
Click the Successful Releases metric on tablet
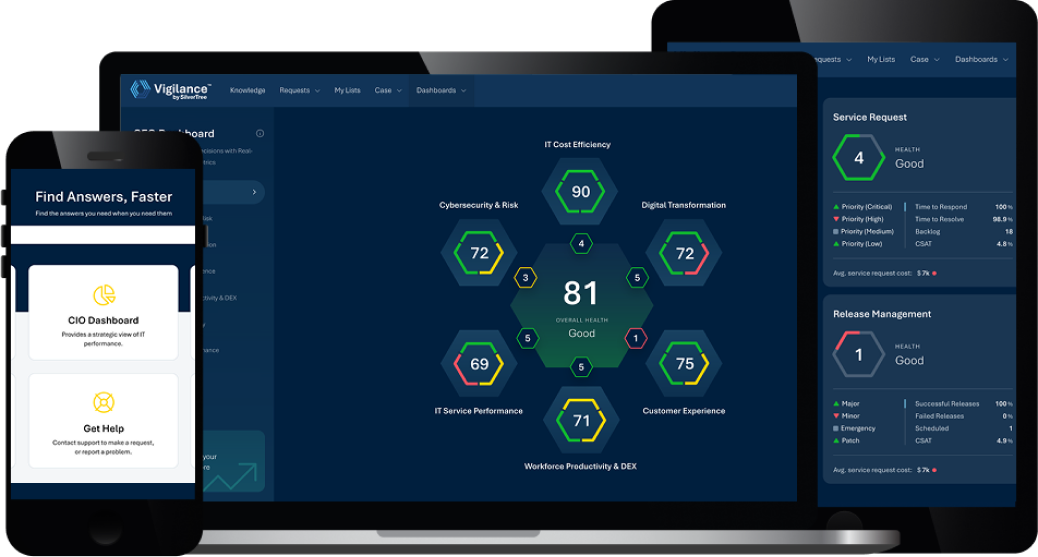964,403
